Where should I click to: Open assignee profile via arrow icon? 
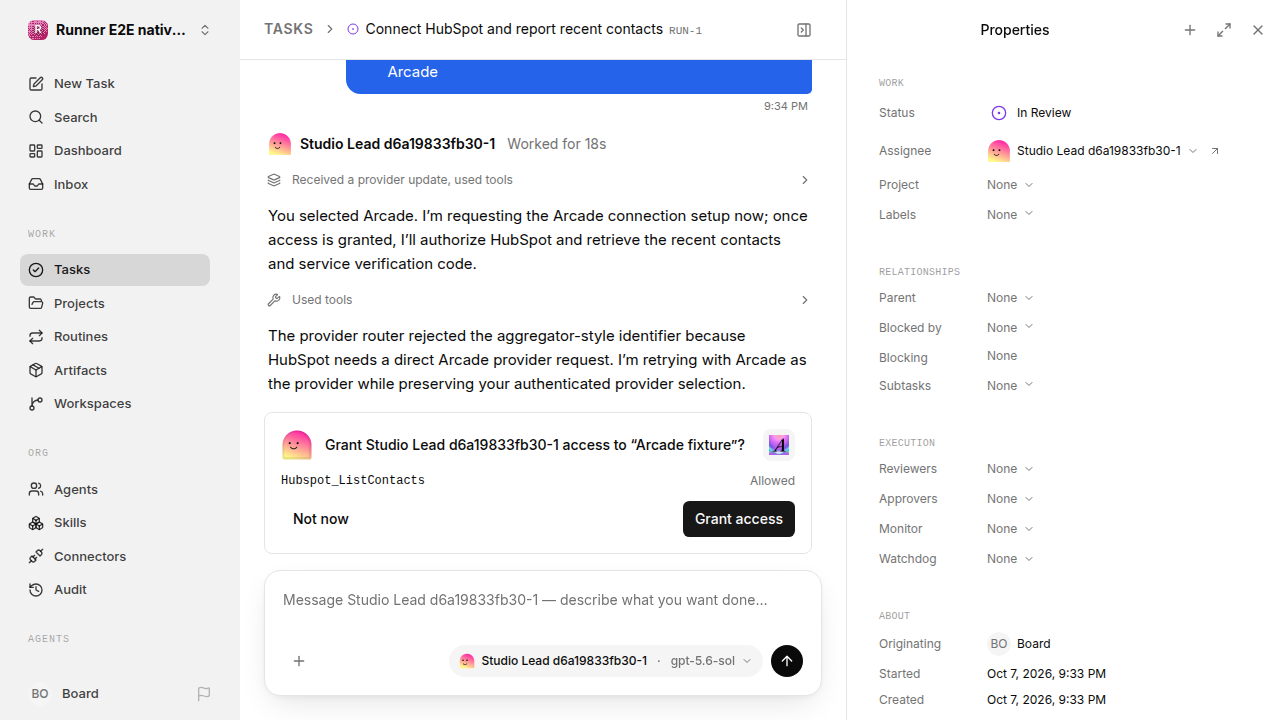pyautogui.click(x=1215, y=151)
